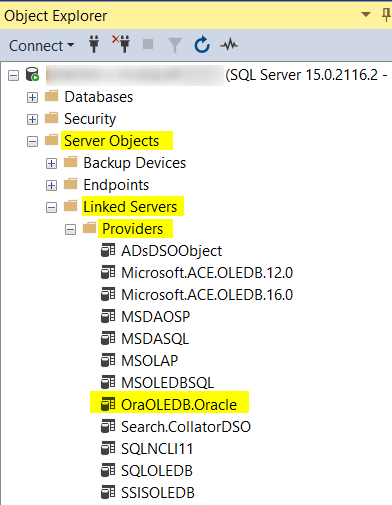The image size is (392, 505).
Task: Click the Backup Devices folder icon
Action: (x=71, y=162)
